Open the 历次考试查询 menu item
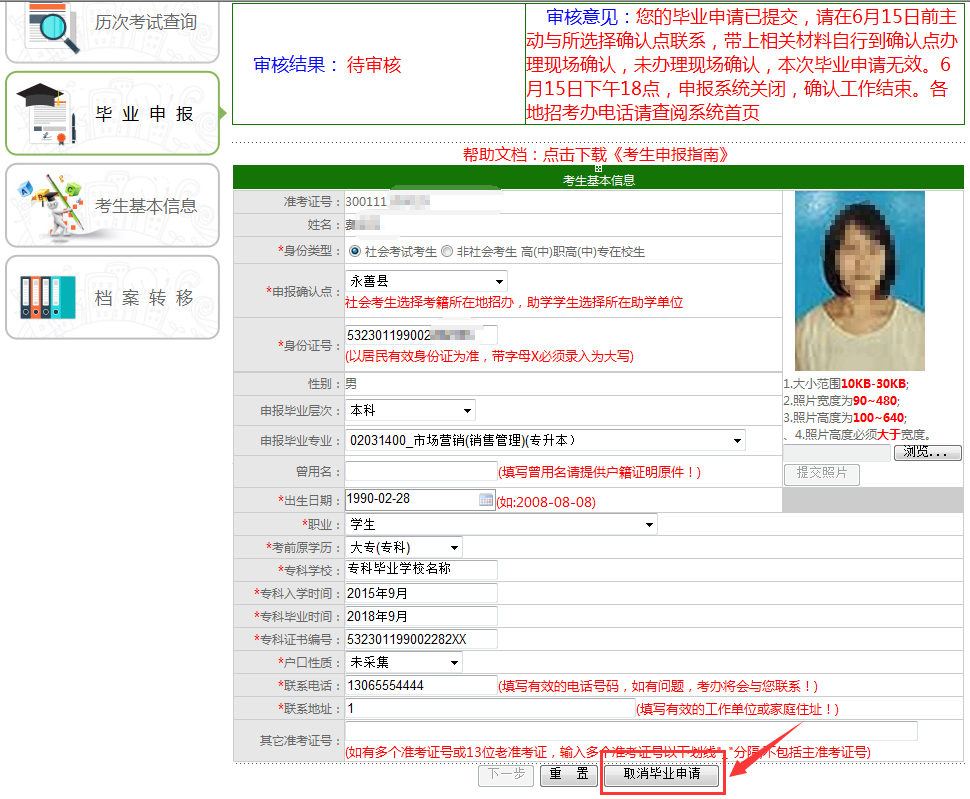Screen dimensions: 970x799 [x=145, y=22]
